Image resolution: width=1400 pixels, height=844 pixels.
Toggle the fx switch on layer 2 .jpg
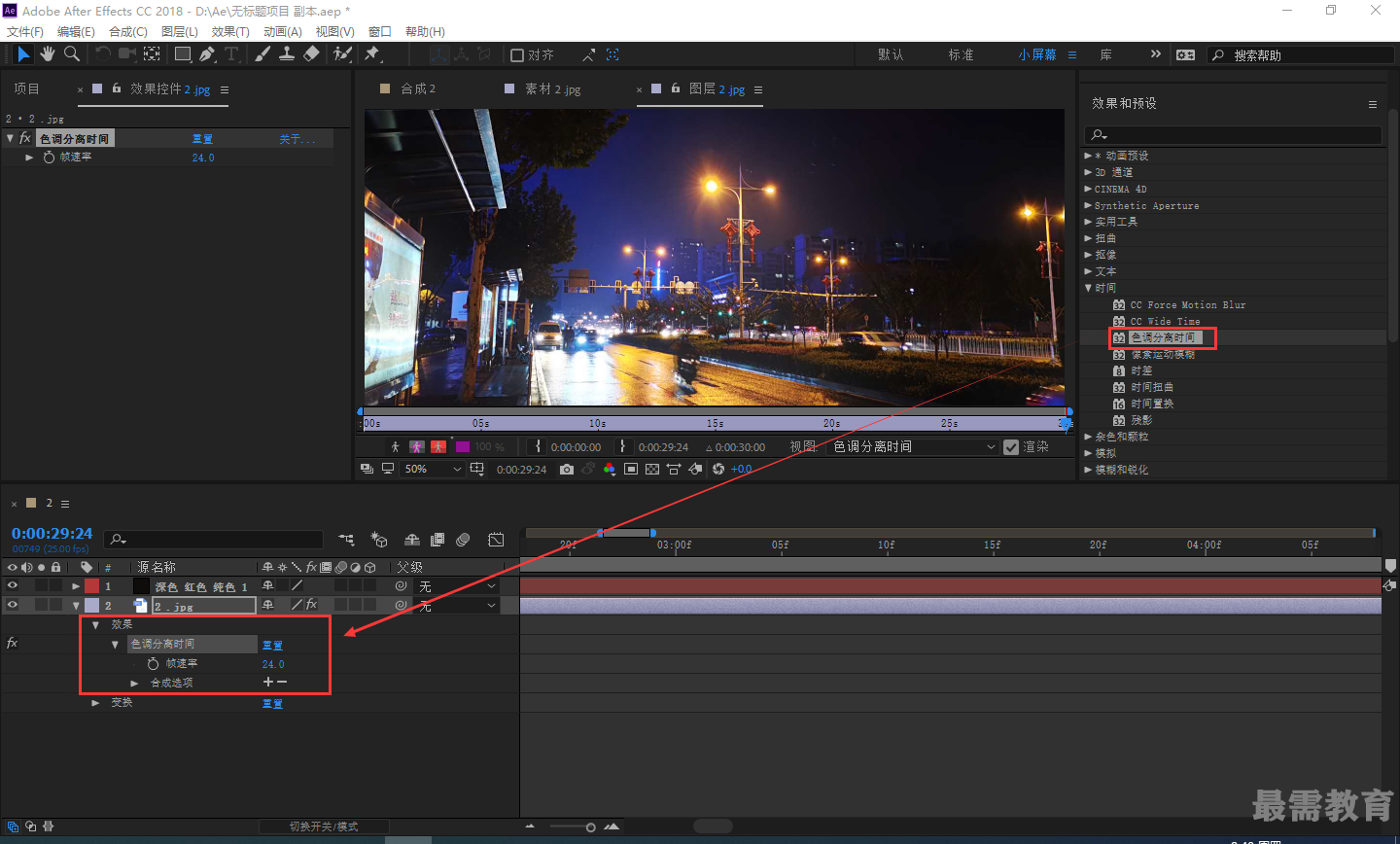[311, 605]
